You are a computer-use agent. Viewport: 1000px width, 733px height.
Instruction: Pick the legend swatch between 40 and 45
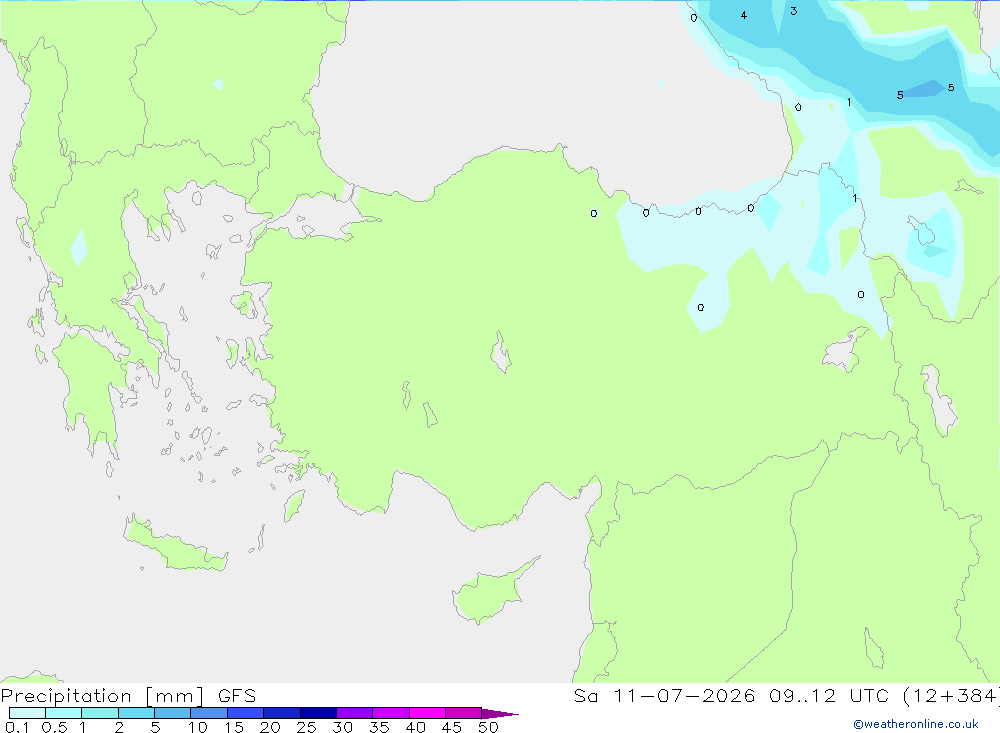427,713
